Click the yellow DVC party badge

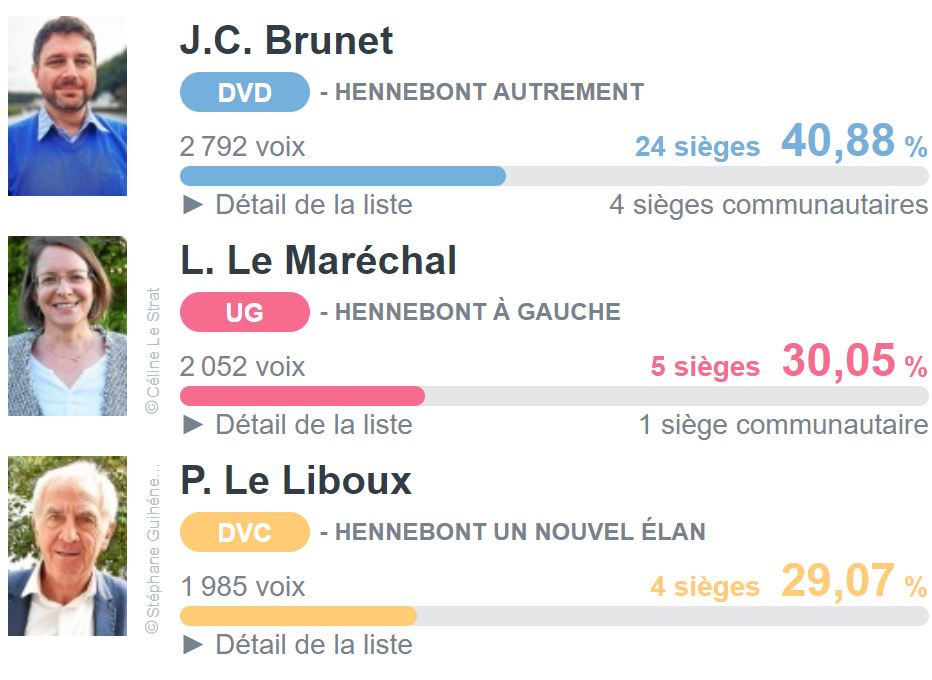[245, 533]
